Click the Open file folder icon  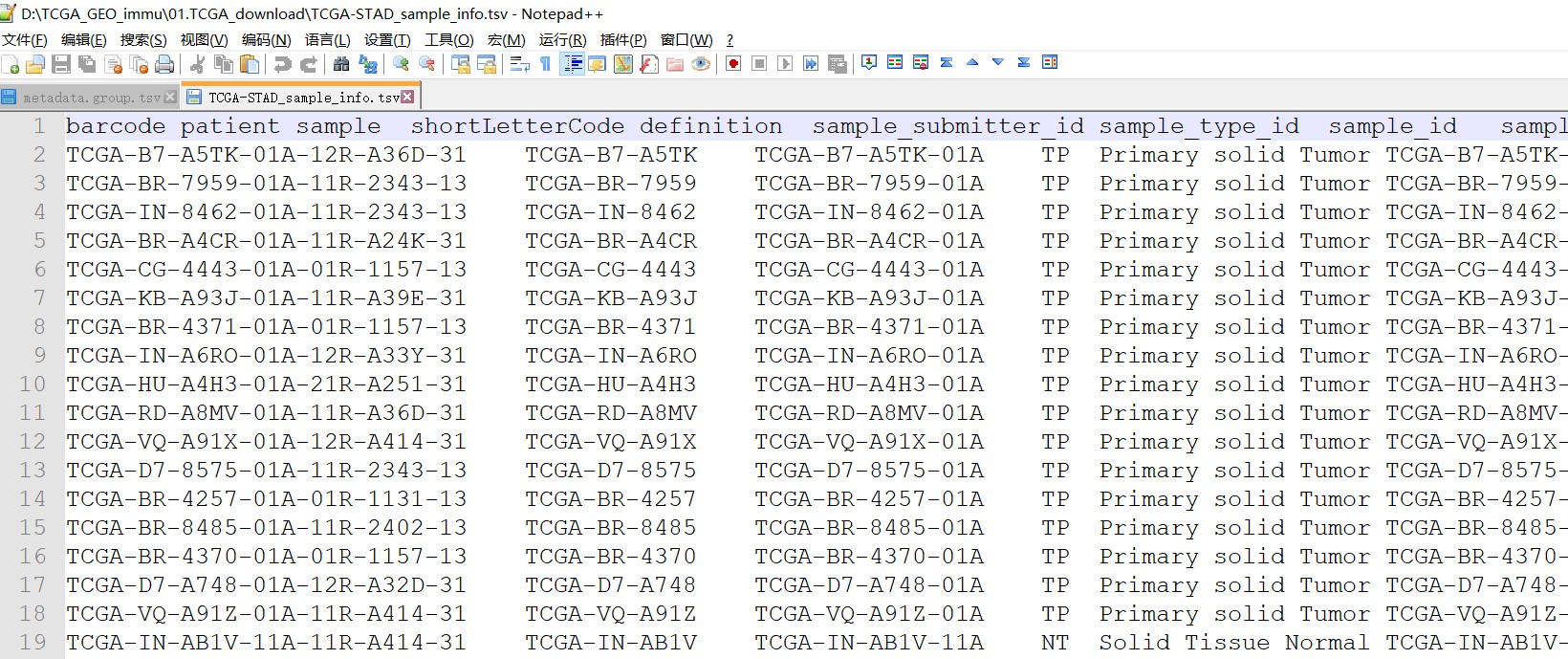(35, 64)
